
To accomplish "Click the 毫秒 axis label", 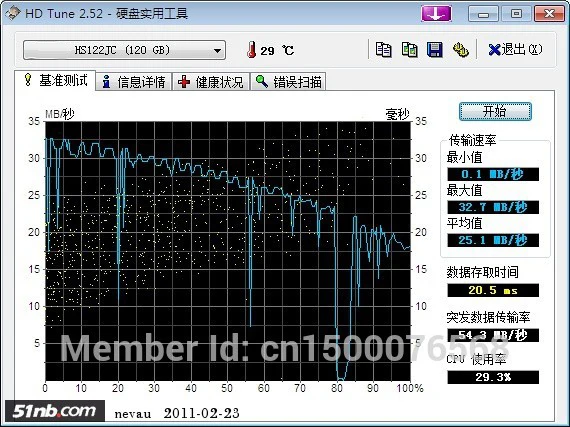I will (397, 114).
